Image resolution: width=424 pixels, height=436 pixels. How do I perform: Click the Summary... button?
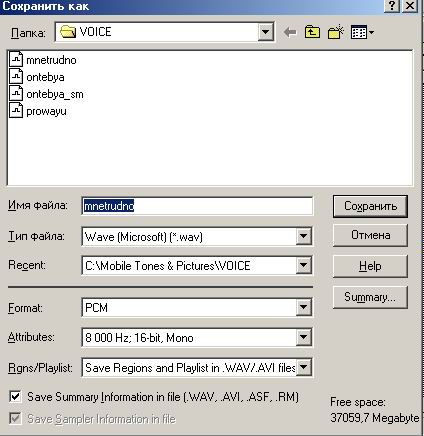370,297
